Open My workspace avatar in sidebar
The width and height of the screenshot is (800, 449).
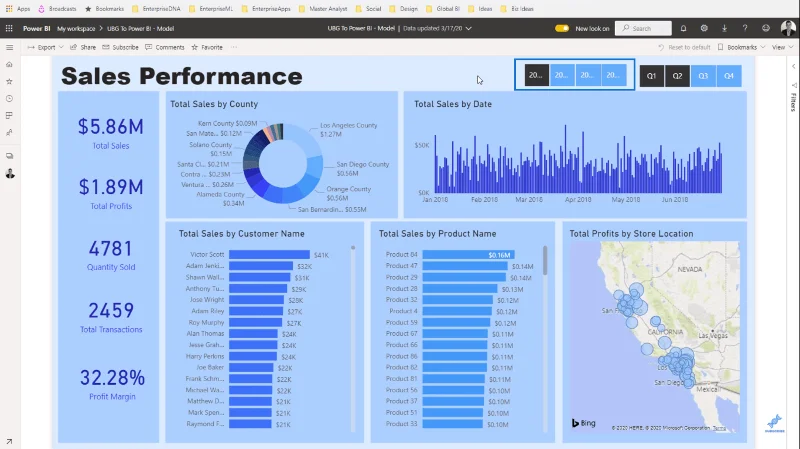point(10,173)
